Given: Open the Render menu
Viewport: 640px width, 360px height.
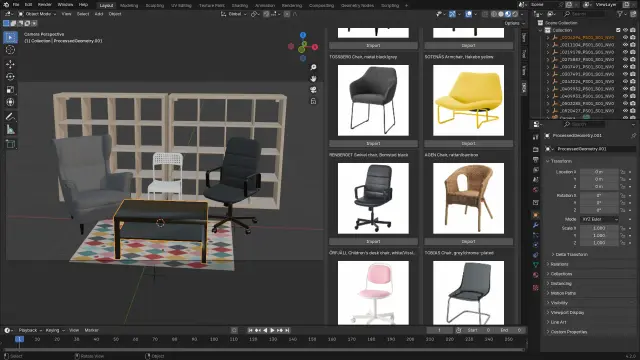Looking at the screenshot, I should click(x=44, y=5).
